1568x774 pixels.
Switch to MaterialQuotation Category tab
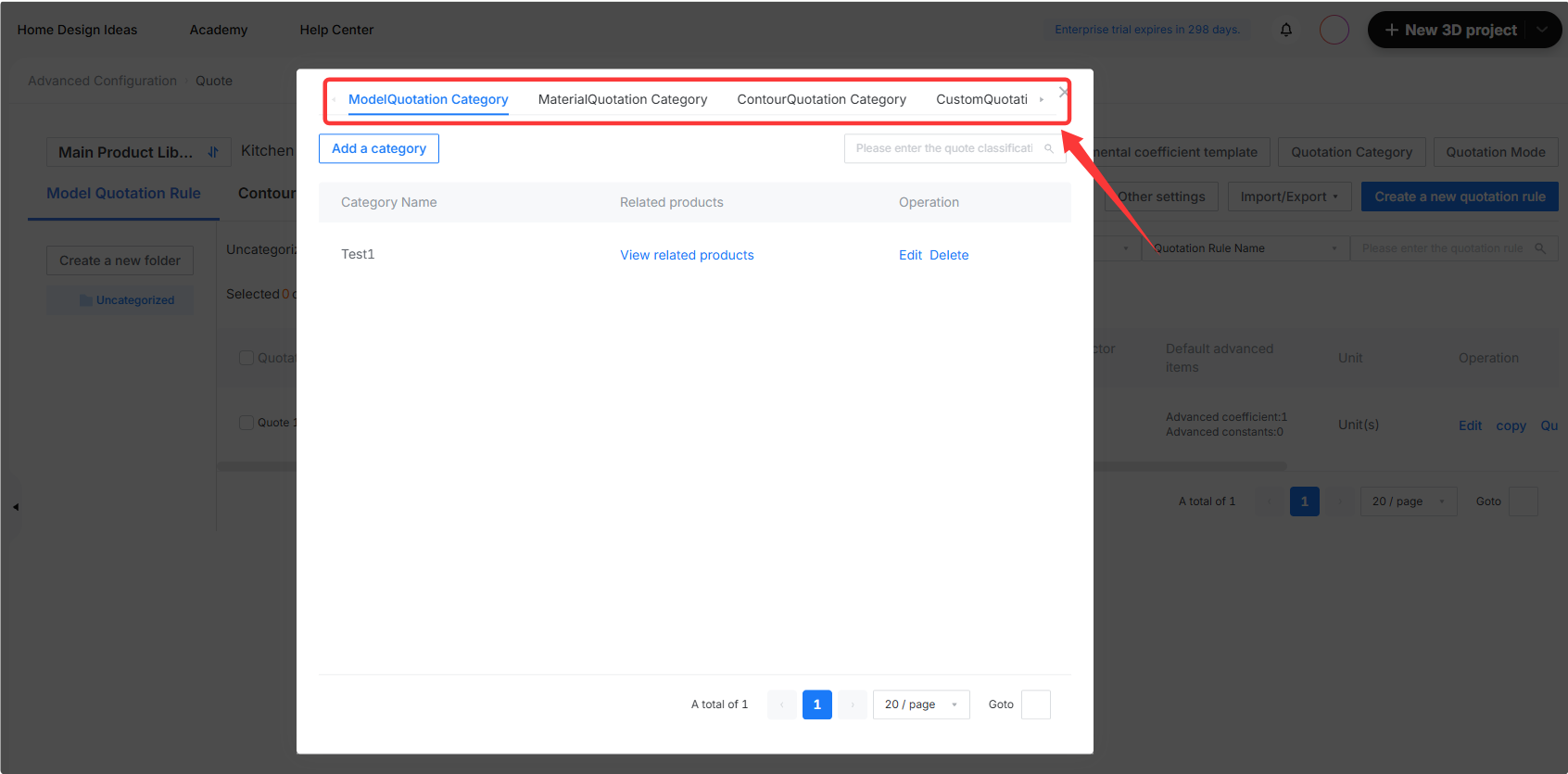[623, 99]
